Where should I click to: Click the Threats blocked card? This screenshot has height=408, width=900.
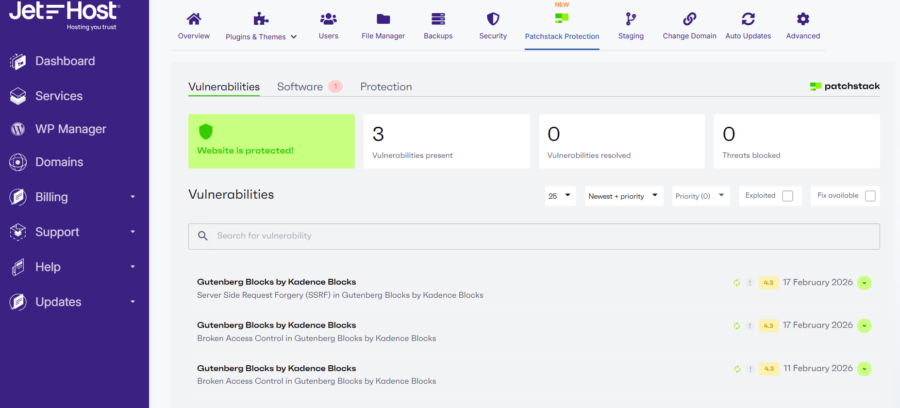click(x=797, y=141)
